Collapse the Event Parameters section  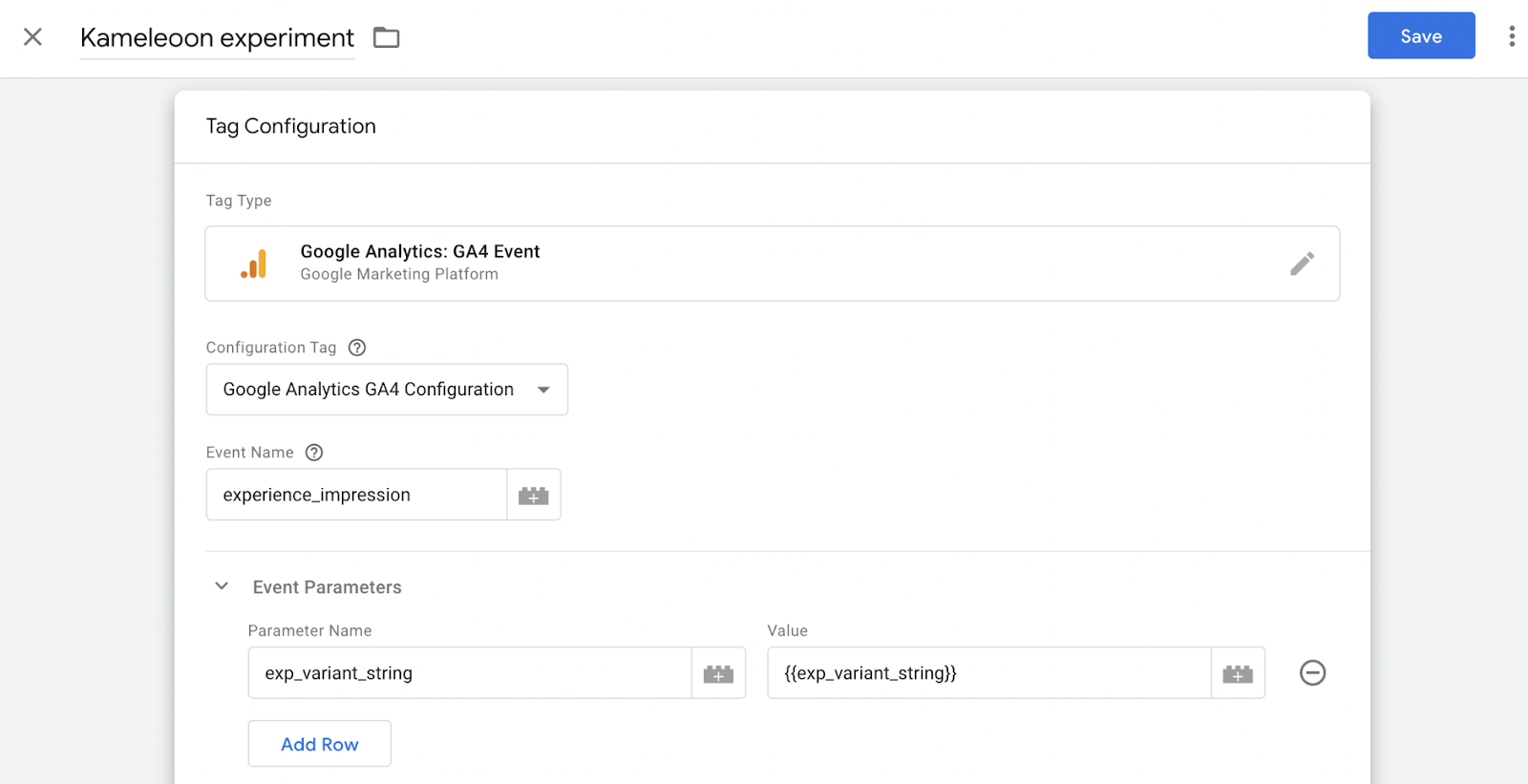pos(222,586)
